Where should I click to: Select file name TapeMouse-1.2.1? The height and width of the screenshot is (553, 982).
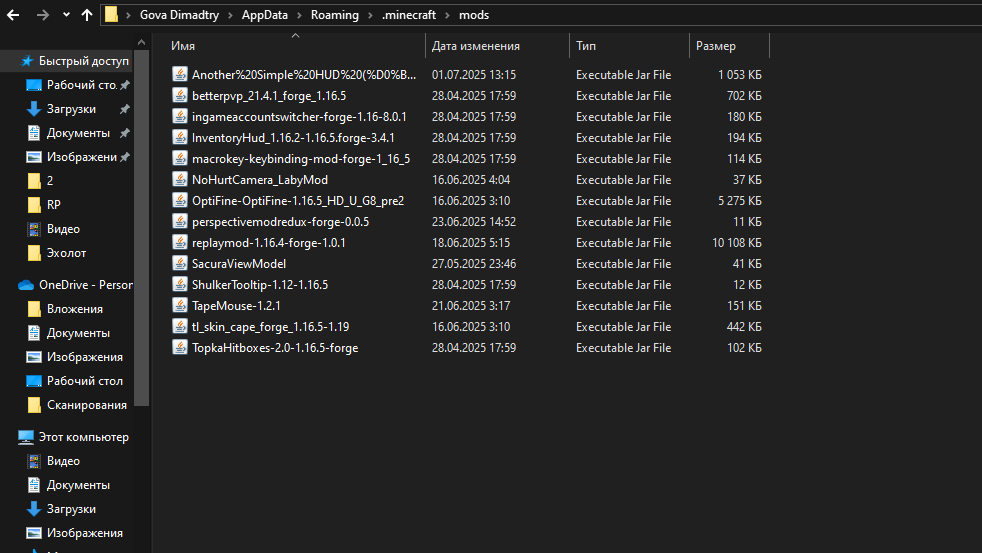click(236, 306)
